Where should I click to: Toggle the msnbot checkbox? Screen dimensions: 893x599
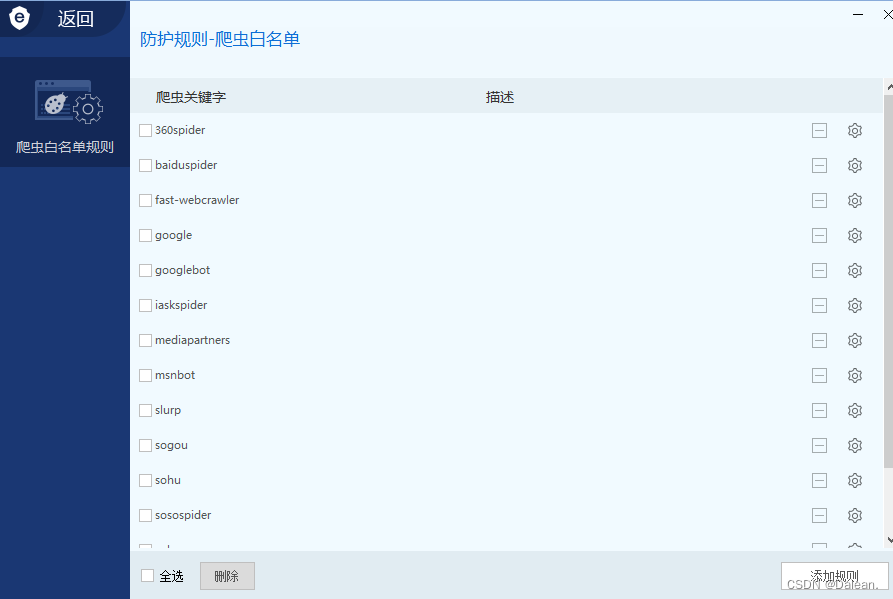coord(145,376)
